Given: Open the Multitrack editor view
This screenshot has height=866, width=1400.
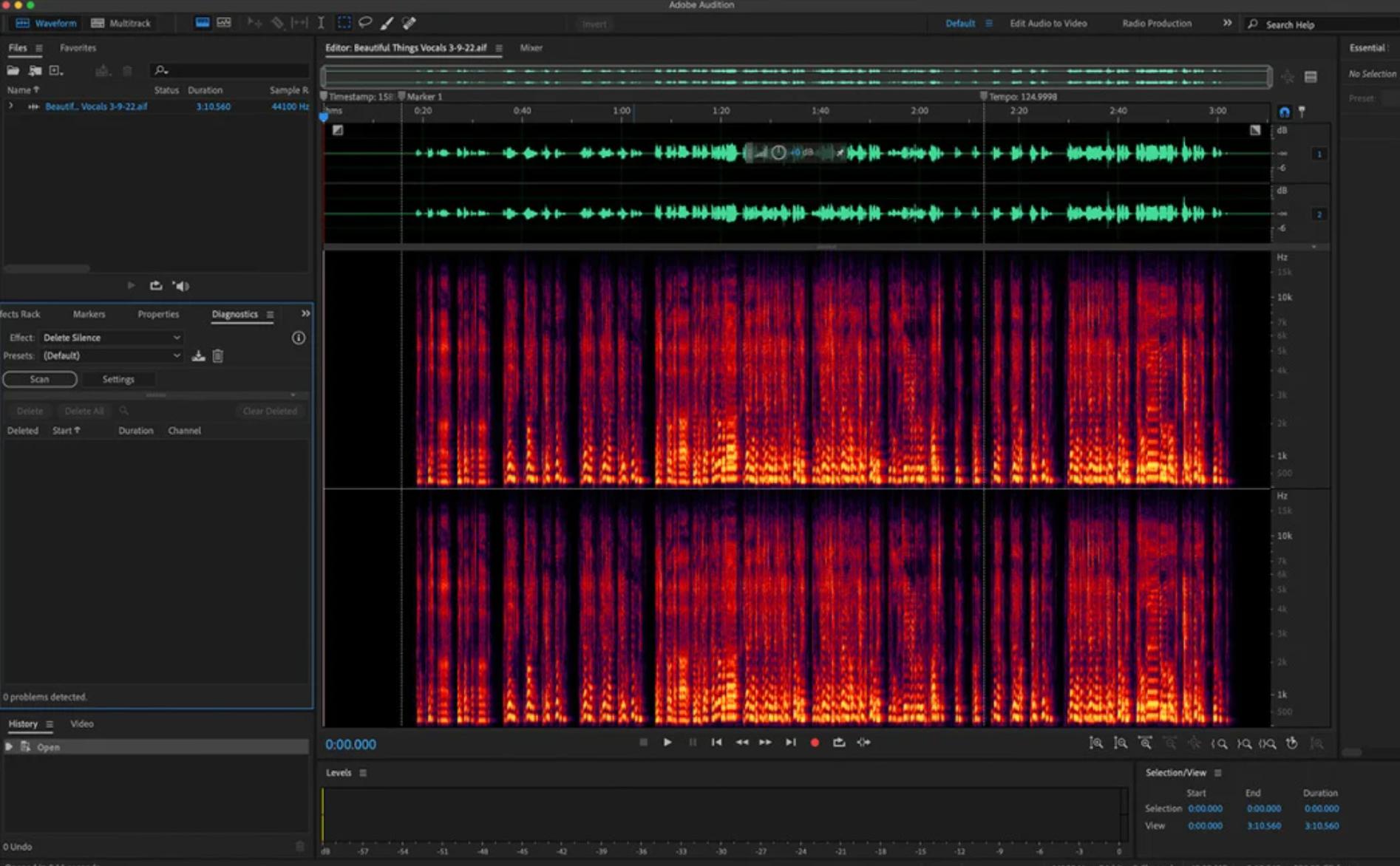Looking at the screenshot, I should (120, 23).
